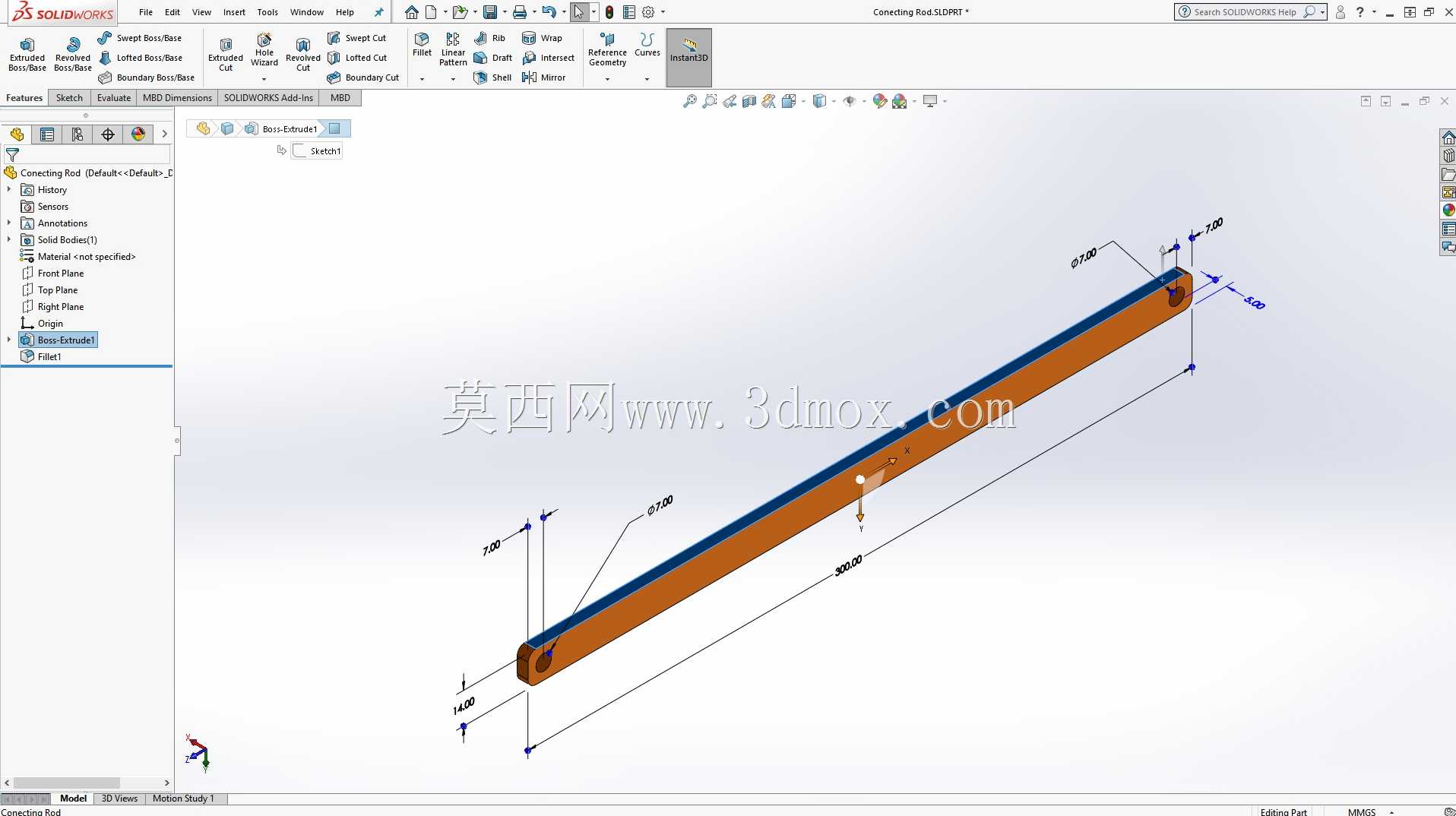Pin the menu bar
The image size is (1456, 816).
[379, 12]
